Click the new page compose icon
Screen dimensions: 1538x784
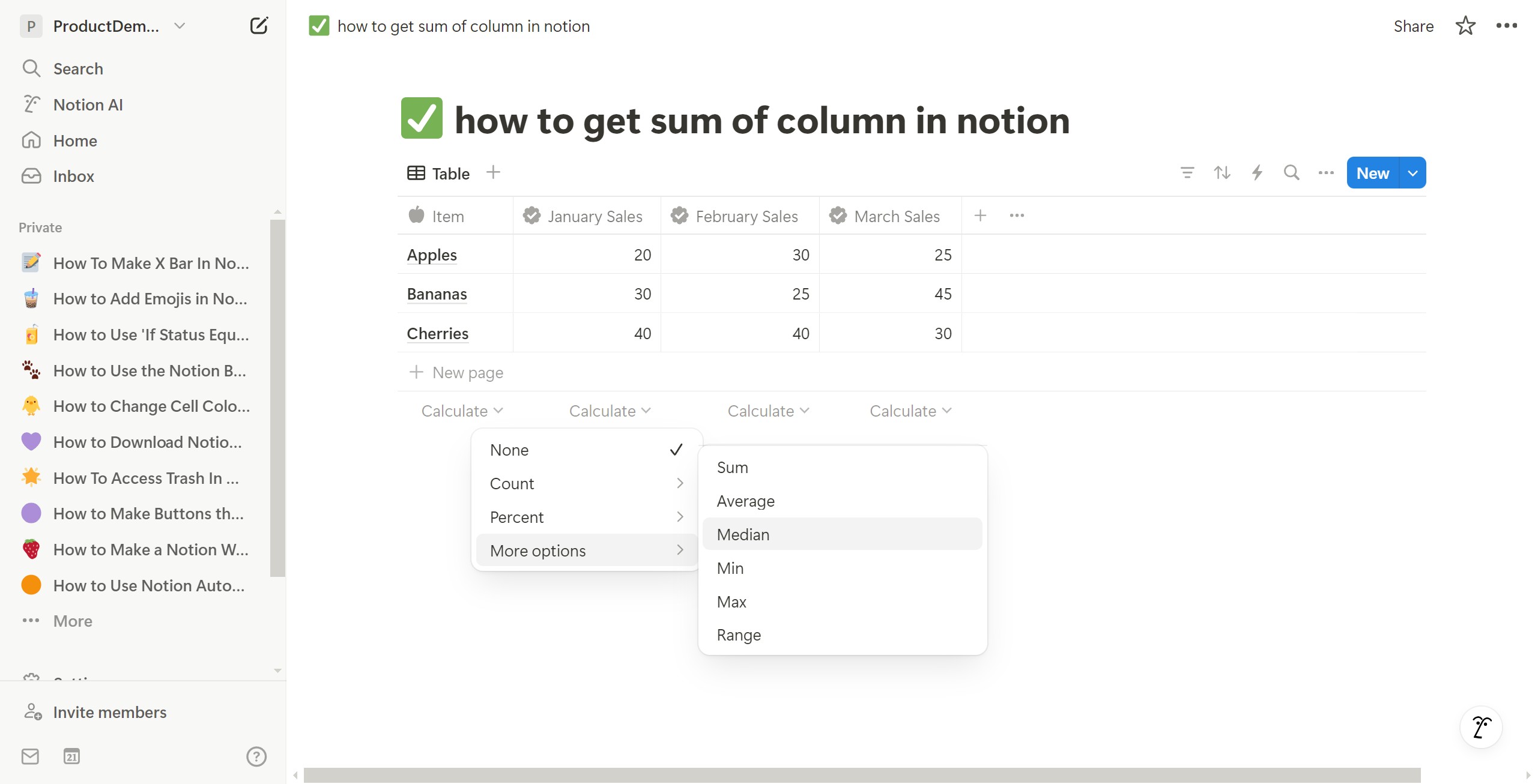point(259,26)
